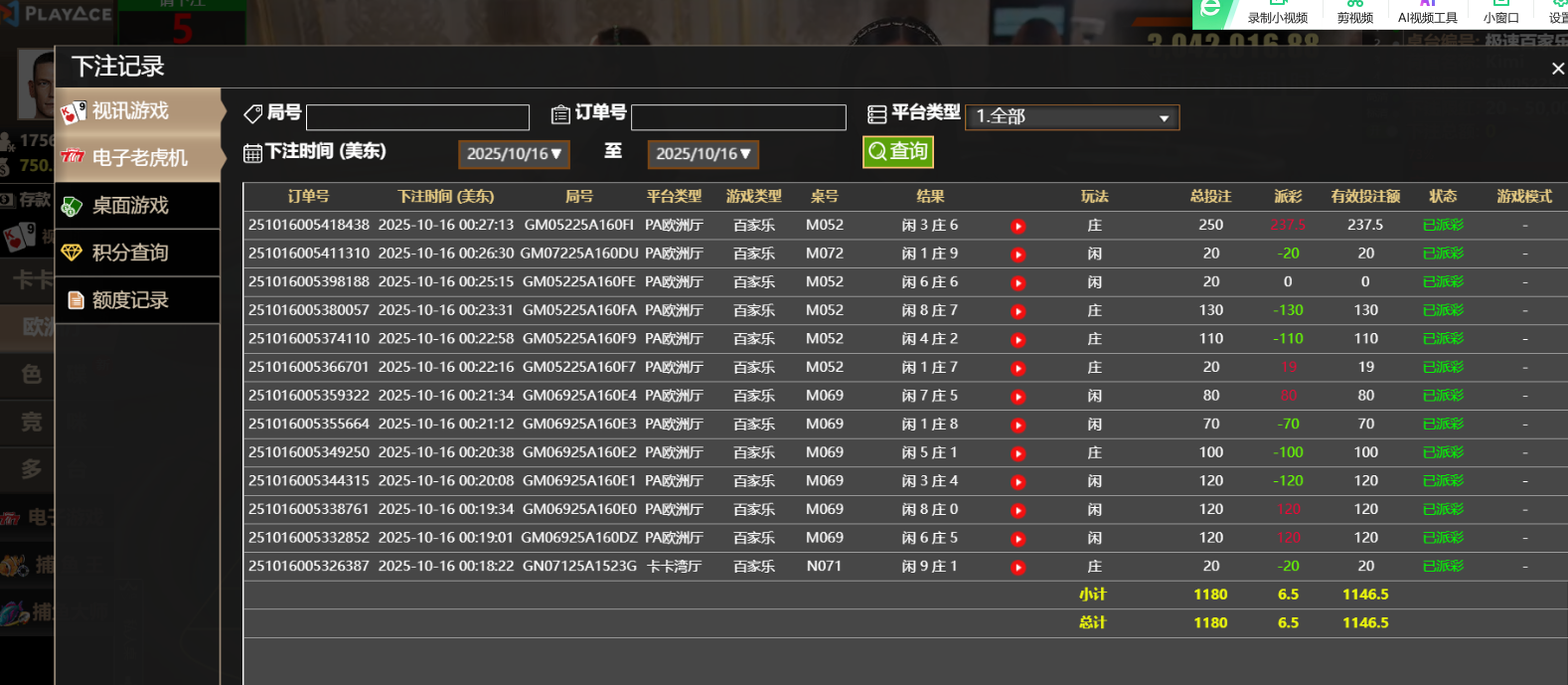Open the 平台类型 dropdown showing 1.全部
Screen dimensions: 1568x685
(1071, 117)
